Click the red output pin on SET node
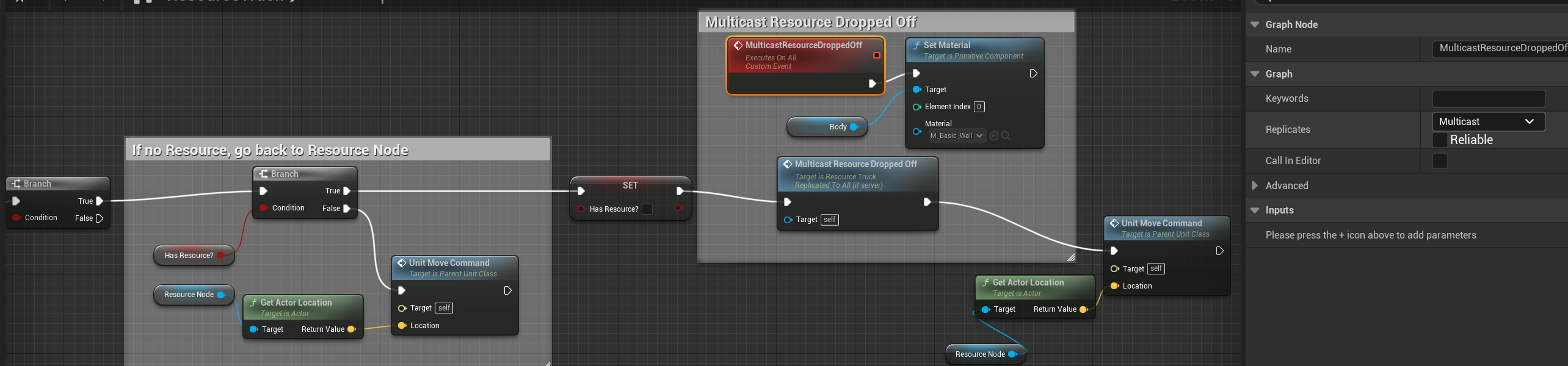The image size is (1568, 366). pyautogui.click(x=678, y=208)
